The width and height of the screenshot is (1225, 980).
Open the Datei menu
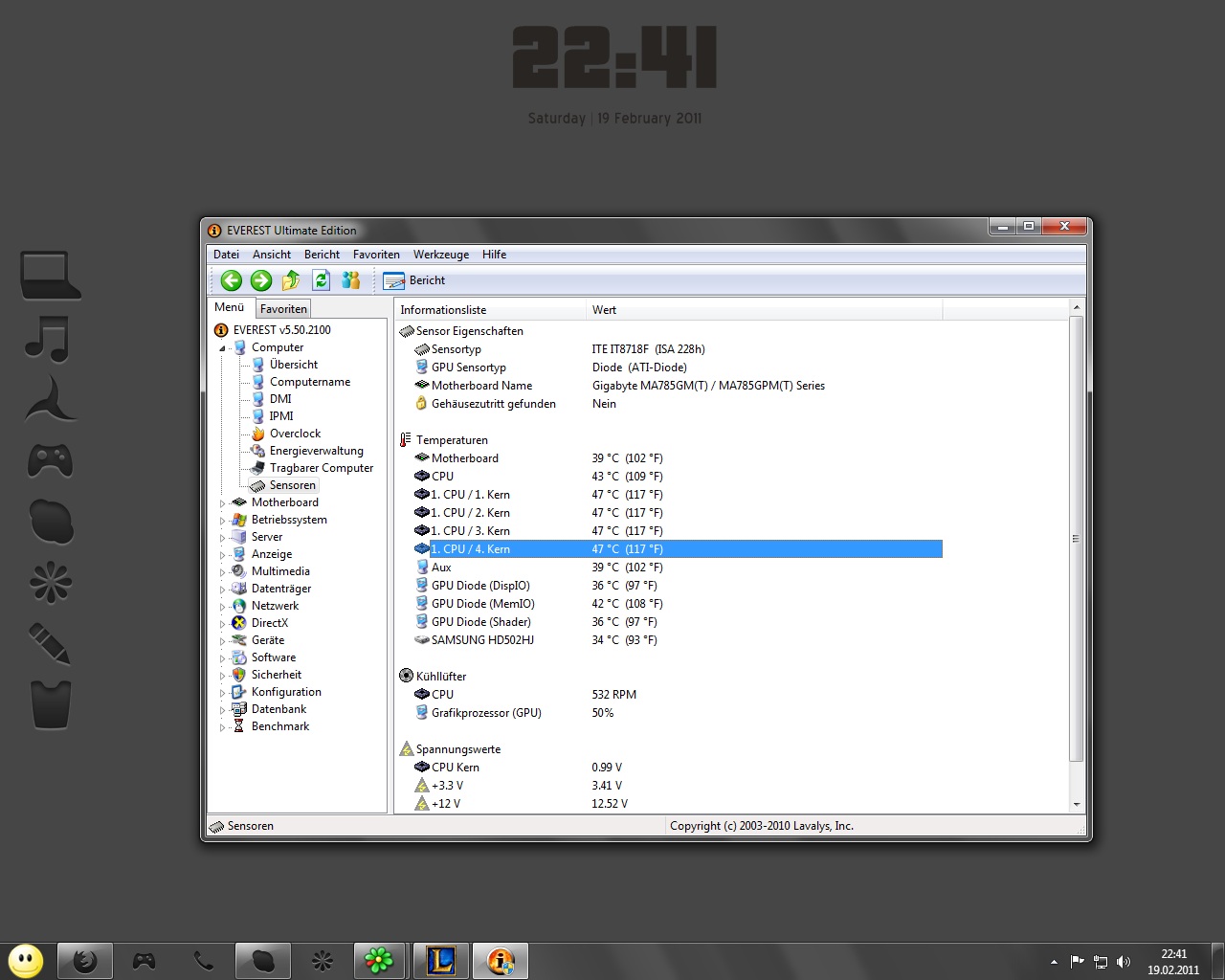[x=227, y=255]
